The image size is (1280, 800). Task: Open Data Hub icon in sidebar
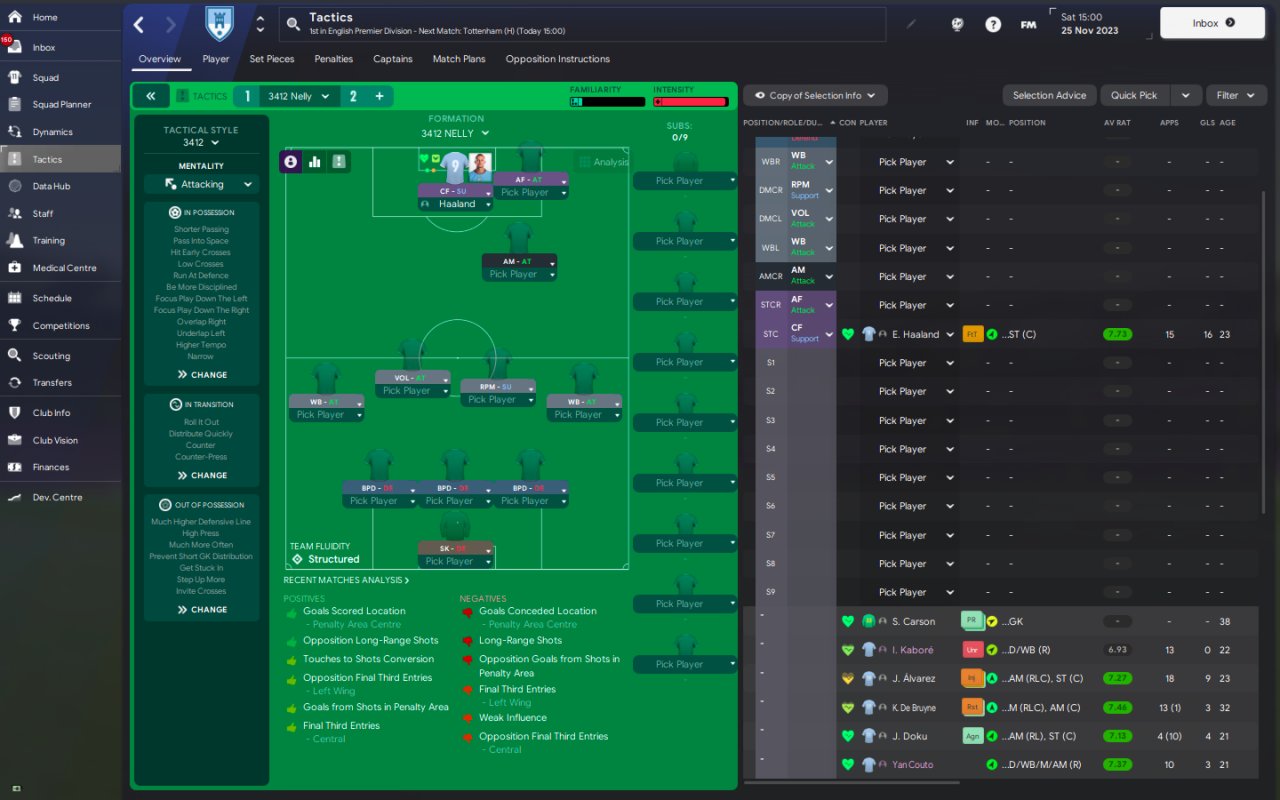(14, 186)
